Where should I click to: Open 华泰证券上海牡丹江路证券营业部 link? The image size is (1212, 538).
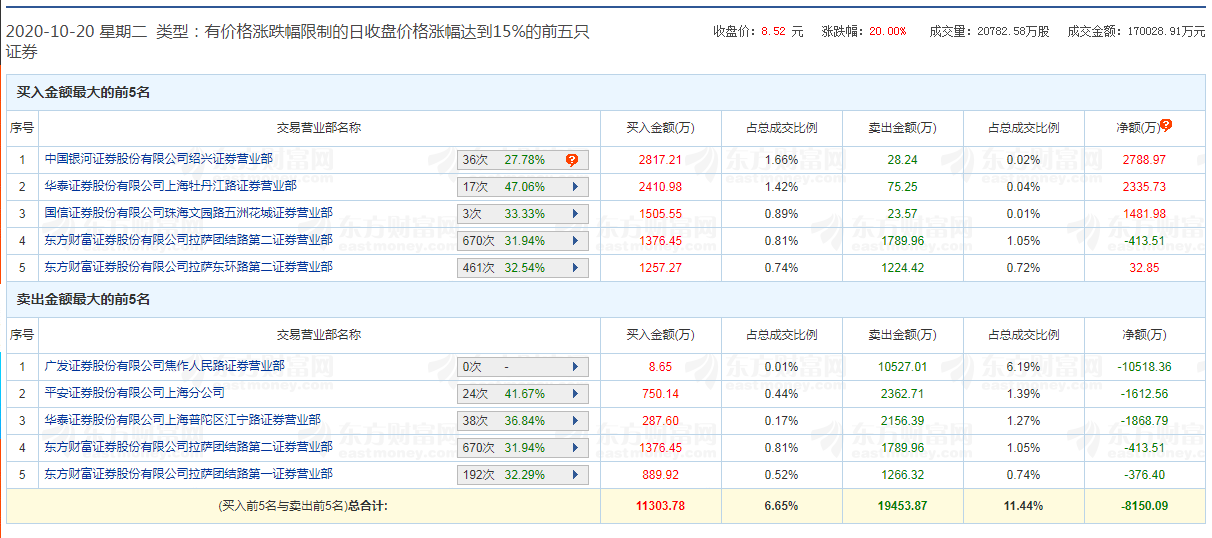click(x=170, y=186)
